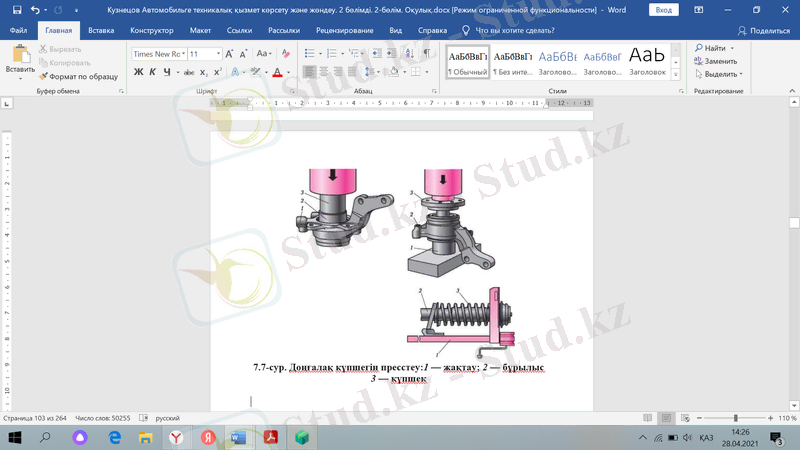Open the borders dropdown
Viewport: 800px width, 450px height.
pyautogui.click(x=427, y=72)
